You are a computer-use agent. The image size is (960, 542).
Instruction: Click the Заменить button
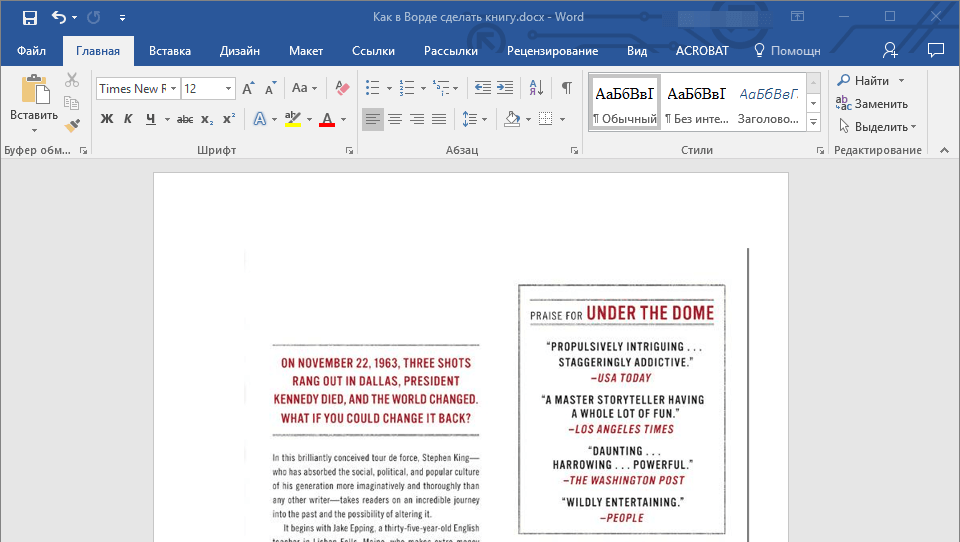click(872, 104)
